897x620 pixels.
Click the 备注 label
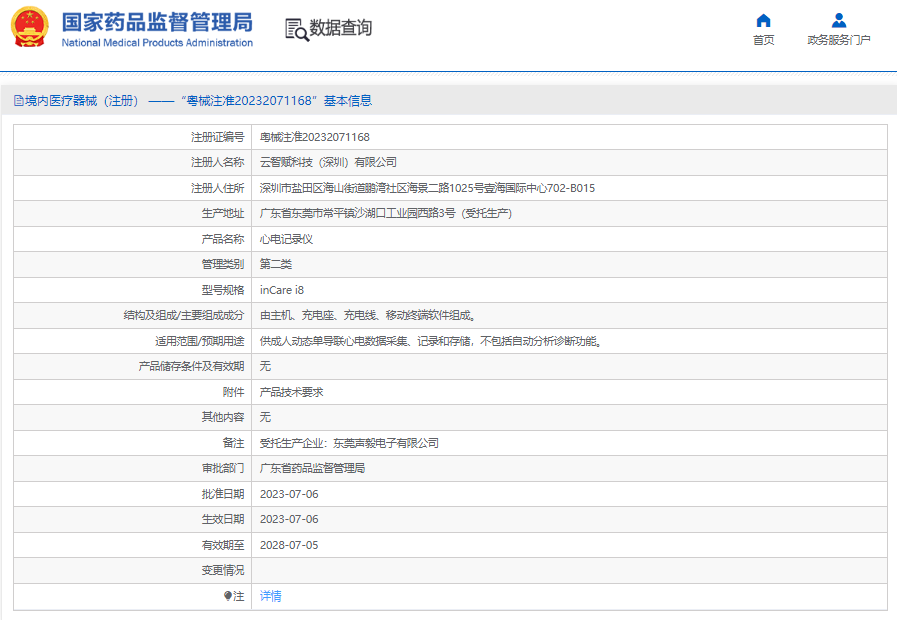[233, 443]
